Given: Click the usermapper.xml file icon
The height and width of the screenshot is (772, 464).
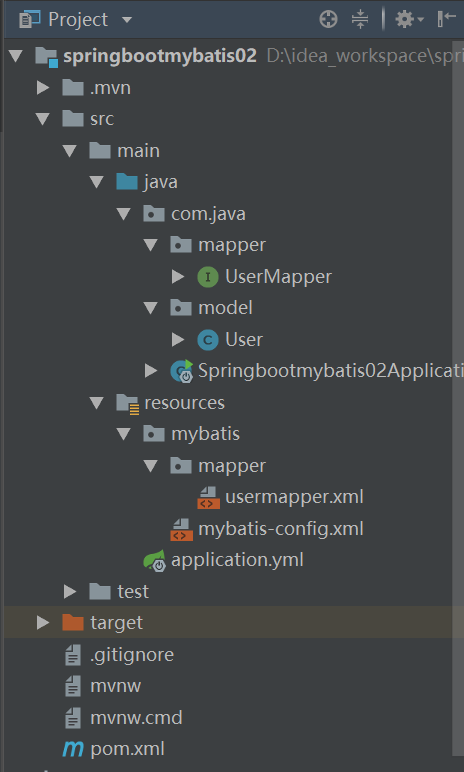Looking at the screenshot, I should (208, 497).
